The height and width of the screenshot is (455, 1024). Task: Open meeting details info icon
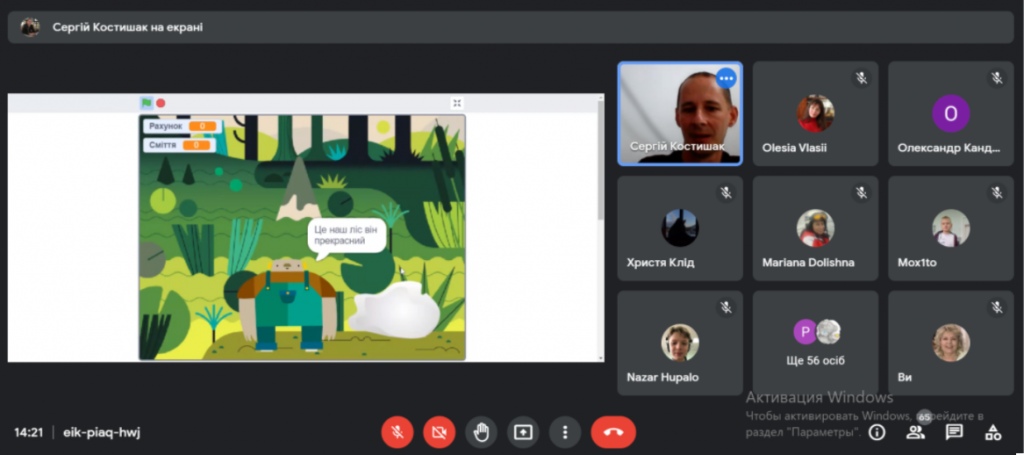(877, 432)
